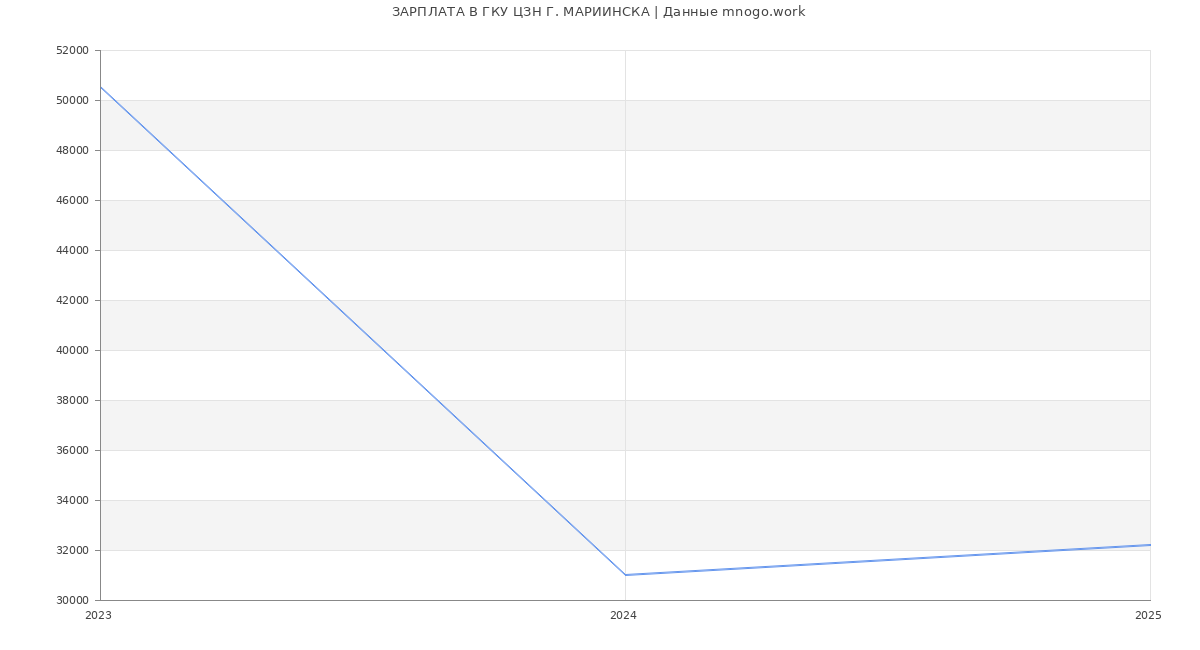Select the 50000 y-axis label
The width and height of the screenshot is (1200, 650).
pos(72,100)
